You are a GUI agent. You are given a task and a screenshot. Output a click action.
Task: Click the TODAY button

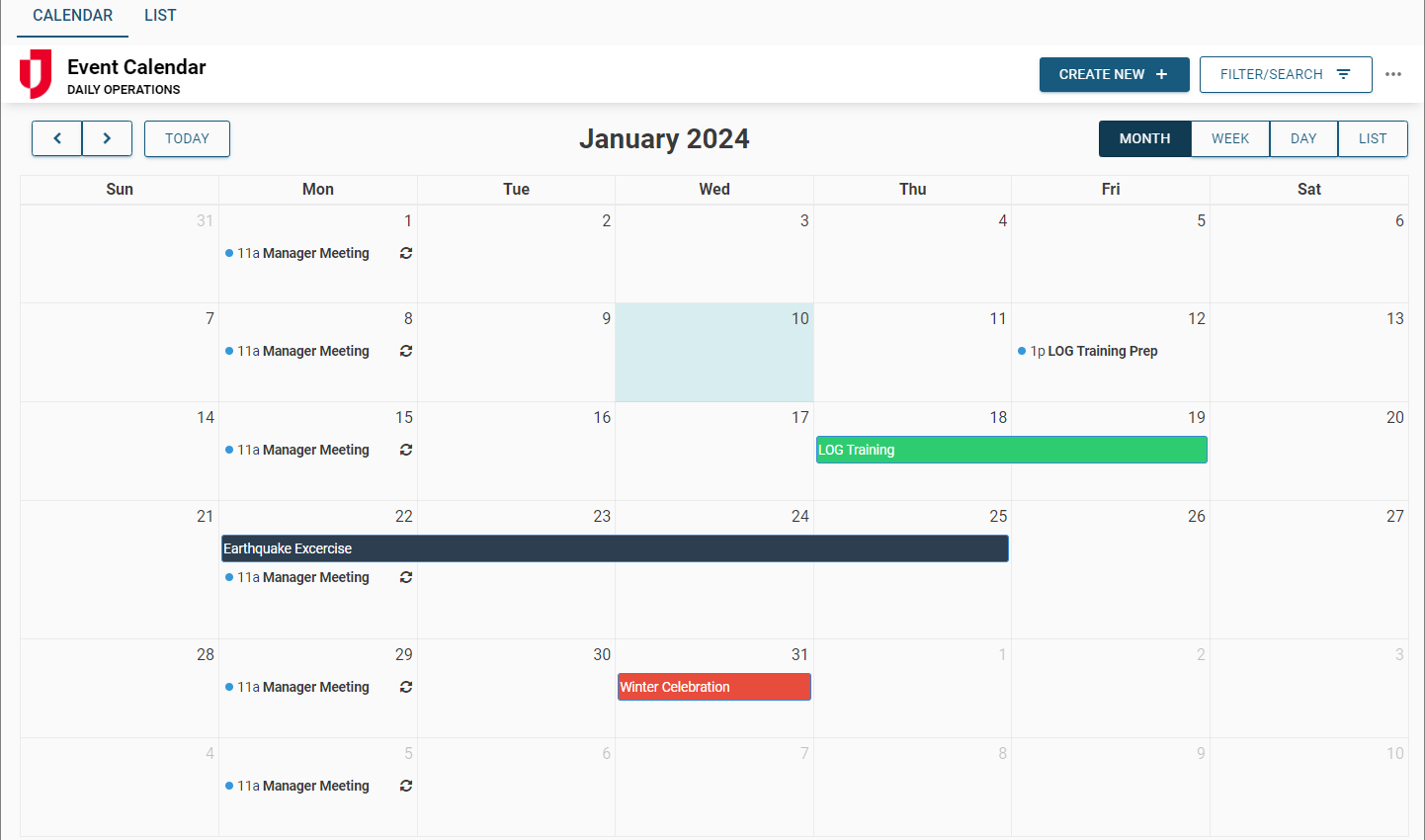[187, 138]
